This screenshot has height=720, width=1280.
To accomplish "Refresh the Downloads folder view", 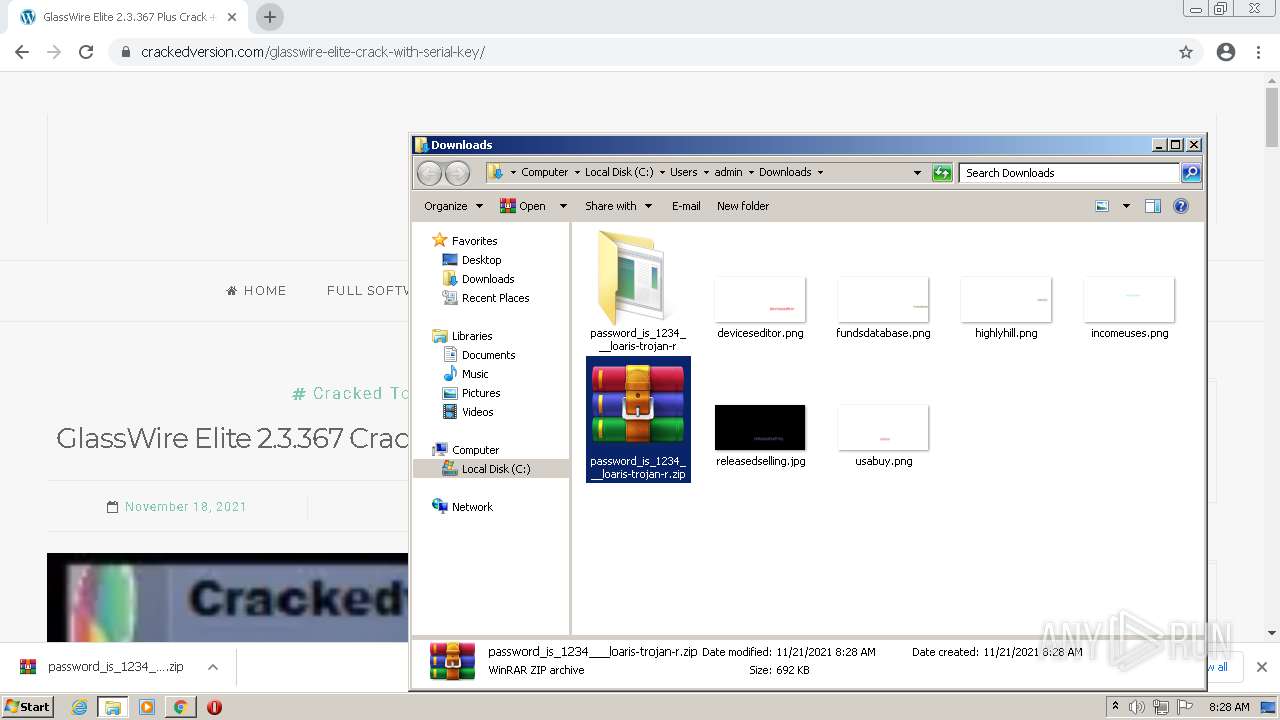I will pos(942,173).
